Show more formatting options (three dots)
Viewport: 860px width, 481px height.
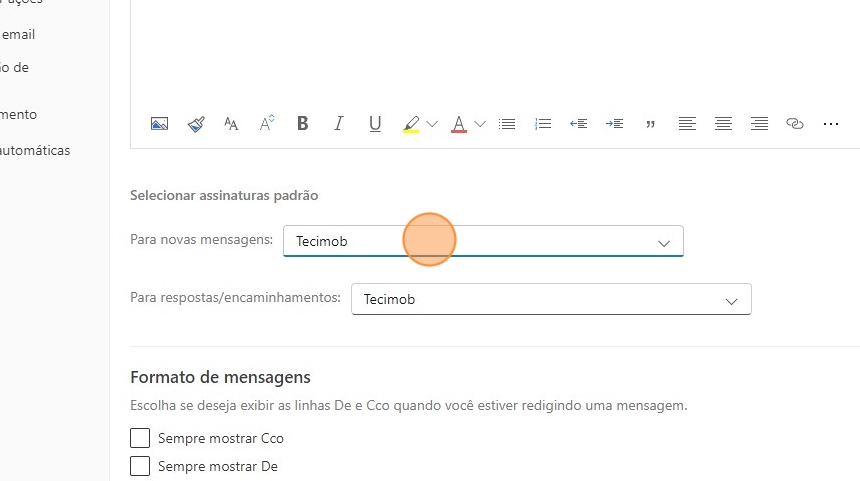pos(831,124)
